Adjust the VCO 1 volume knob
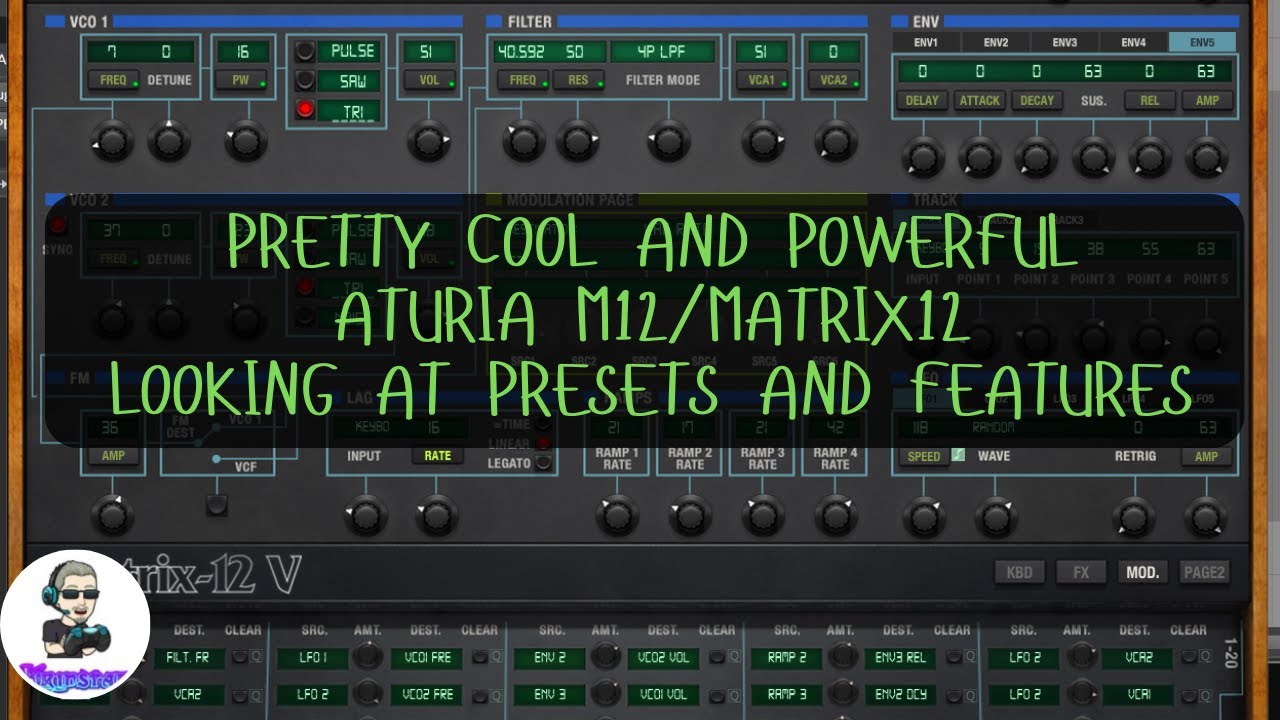 (429, 141)
